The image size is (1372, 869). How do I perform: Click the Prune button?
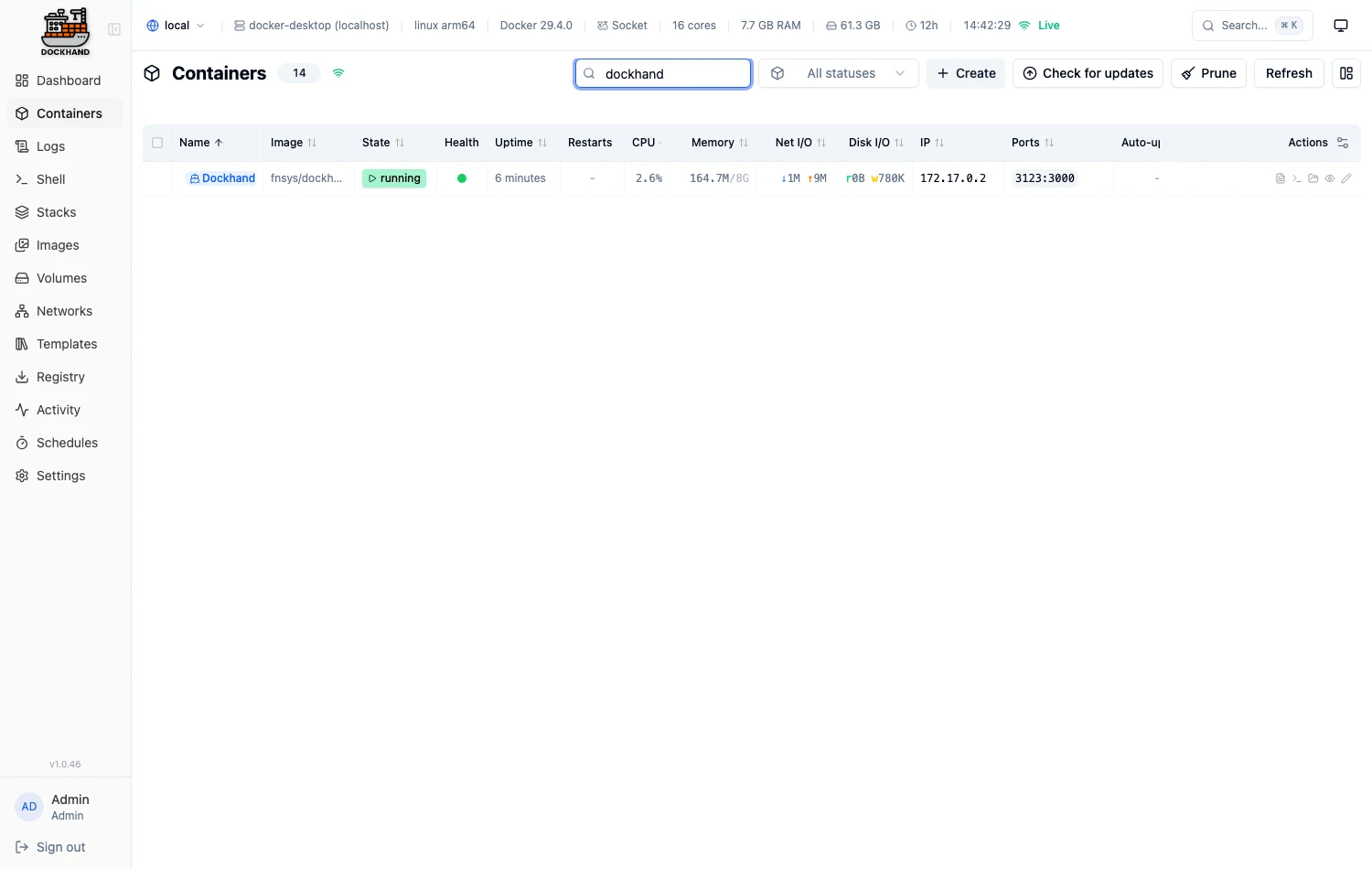click(1208, 73)
